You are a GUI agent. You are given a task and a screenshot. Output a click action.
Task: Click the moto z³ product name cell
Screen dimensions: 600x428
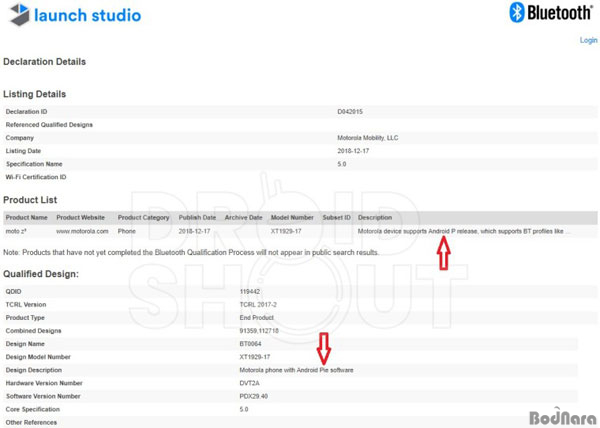[x=16, y=231]
